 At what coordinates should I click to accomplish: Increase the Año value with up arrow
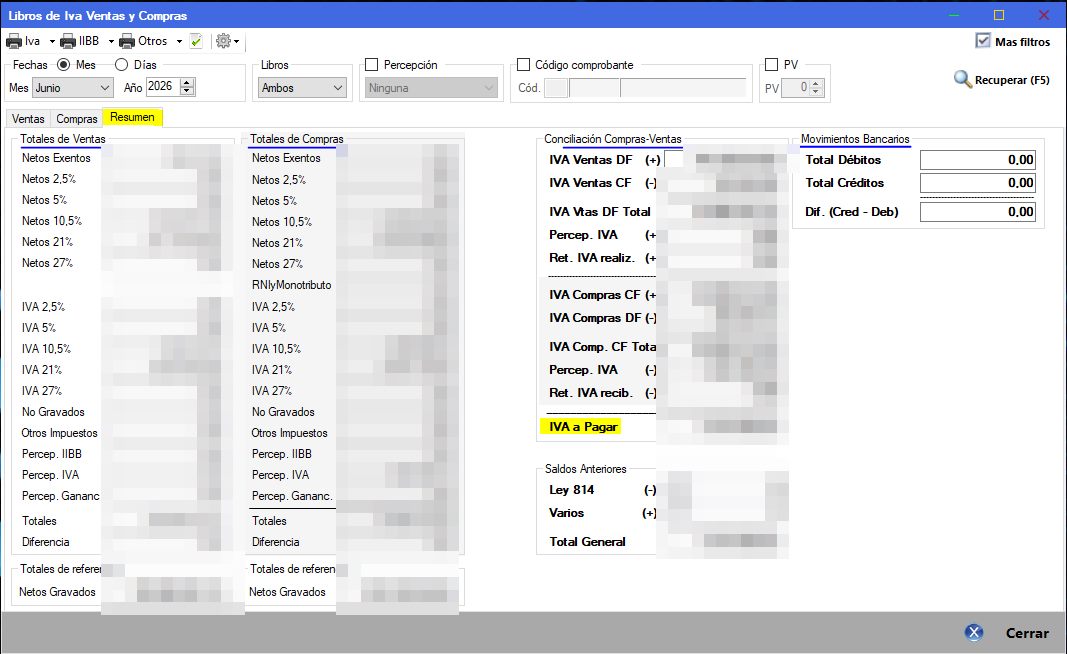pyautogui.click(x=187, y=82)
